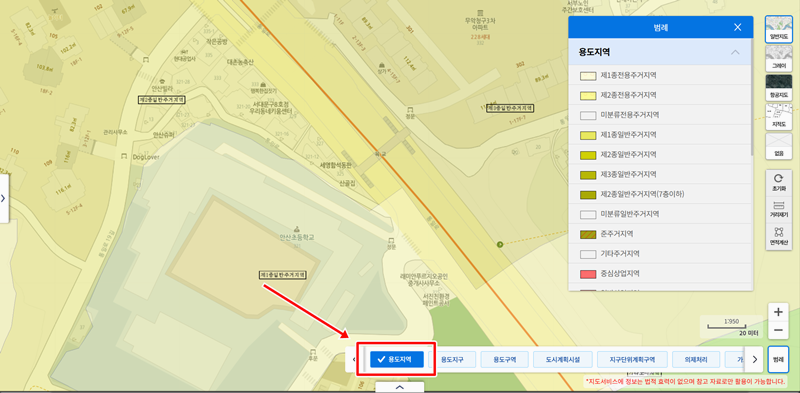Toggle the 용도지역 layer off
Viewport: 800px width, 393px height.
(x=397, y=359)
